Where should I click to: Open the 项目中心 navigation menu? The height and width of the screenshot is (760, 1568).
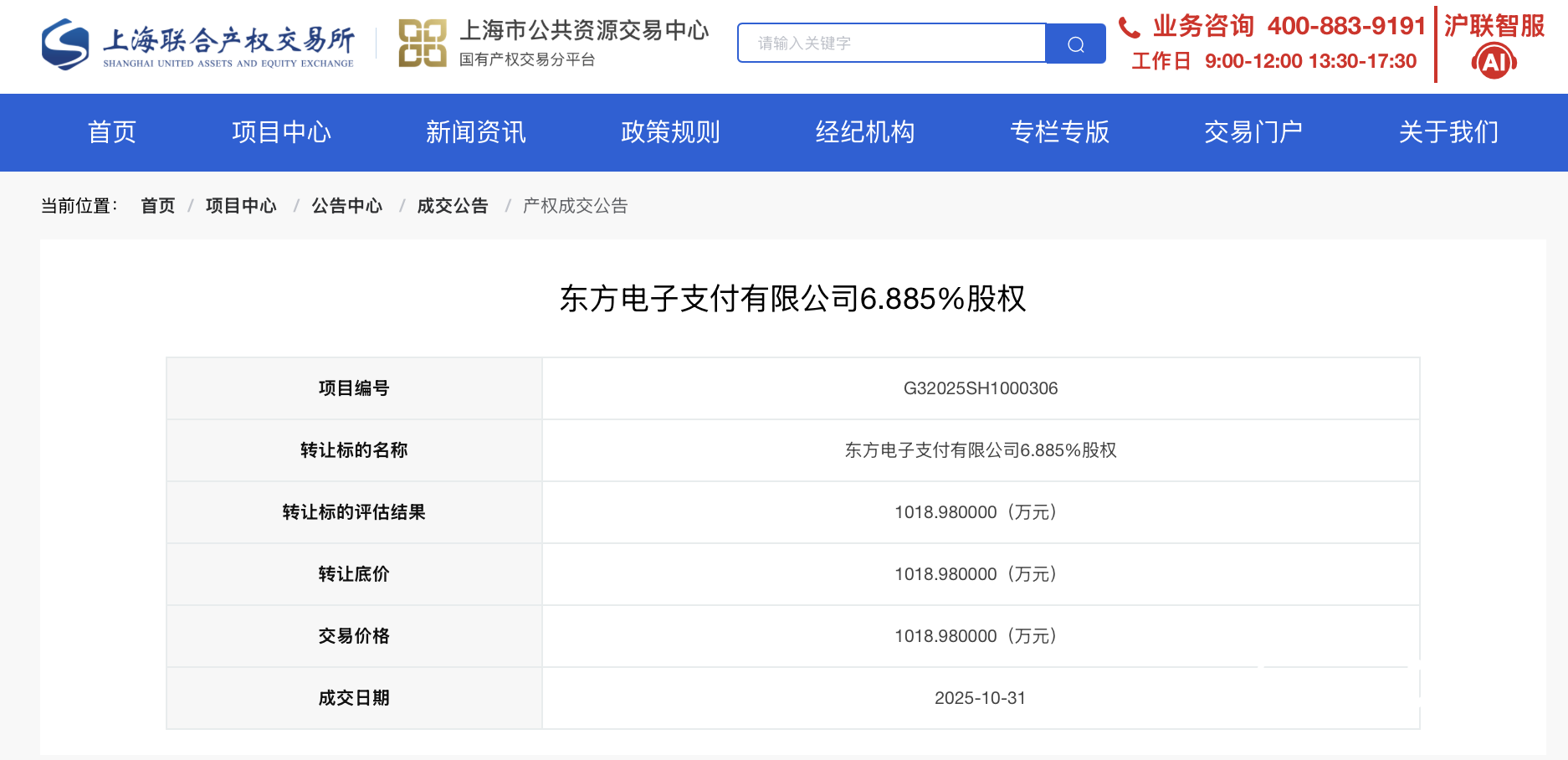point(281,132)
